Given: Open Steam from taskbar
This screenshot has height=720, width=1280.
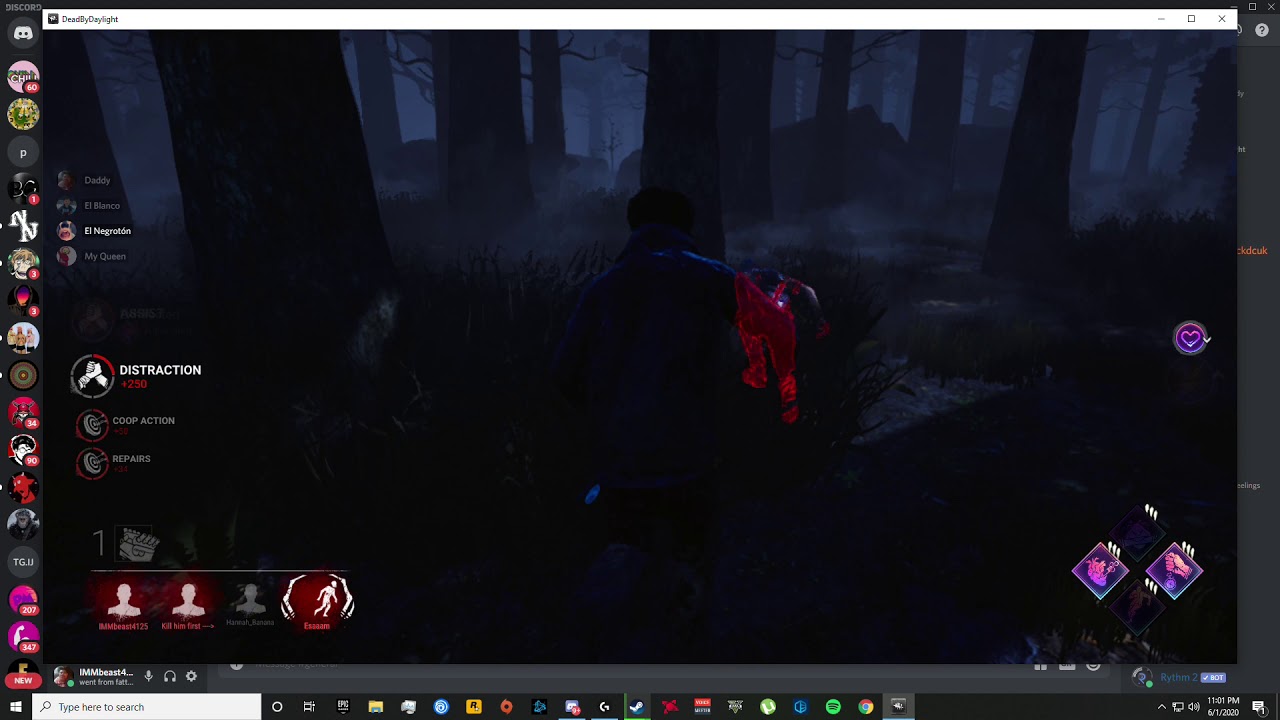Looking at the screenshot, I should pos(636,707).
